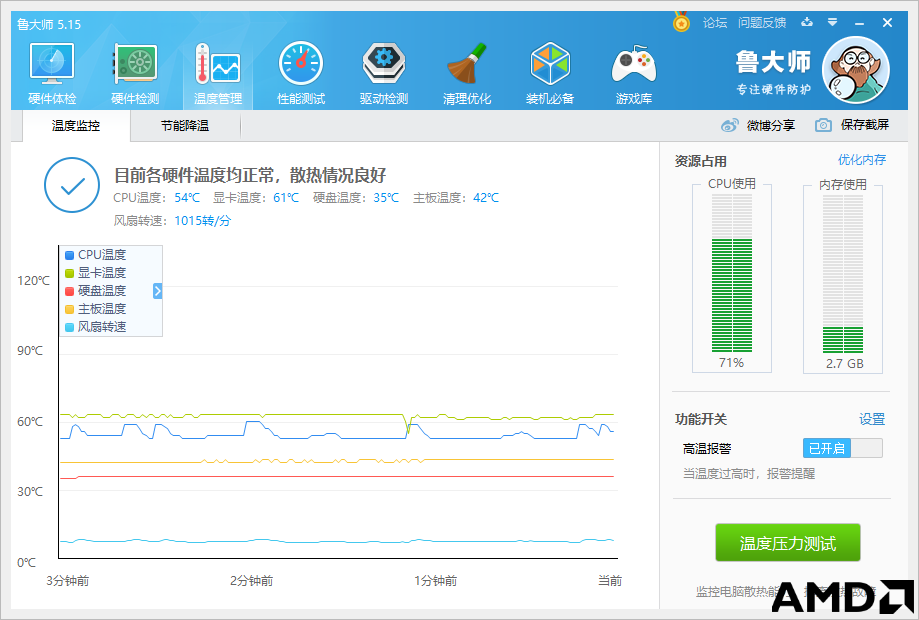Toggle 风扇转速 legend series
The width and height of the screenshot is (919, 620).
[96, 327]
